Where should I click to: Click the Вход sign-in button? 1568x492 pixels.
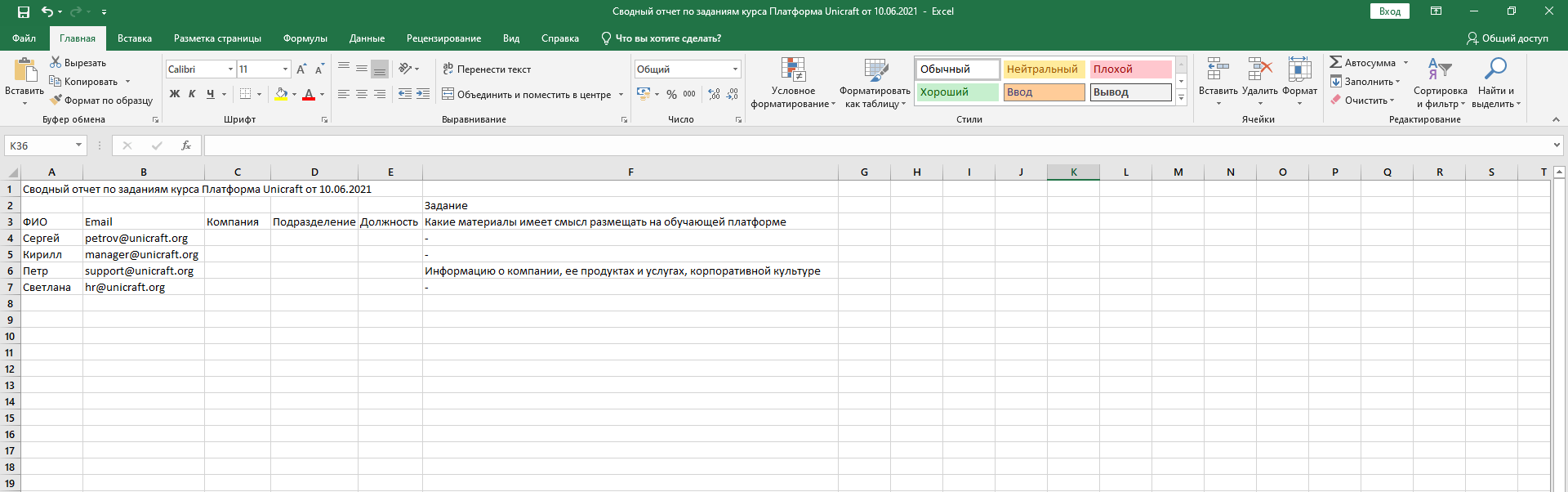pos(1389,11)
